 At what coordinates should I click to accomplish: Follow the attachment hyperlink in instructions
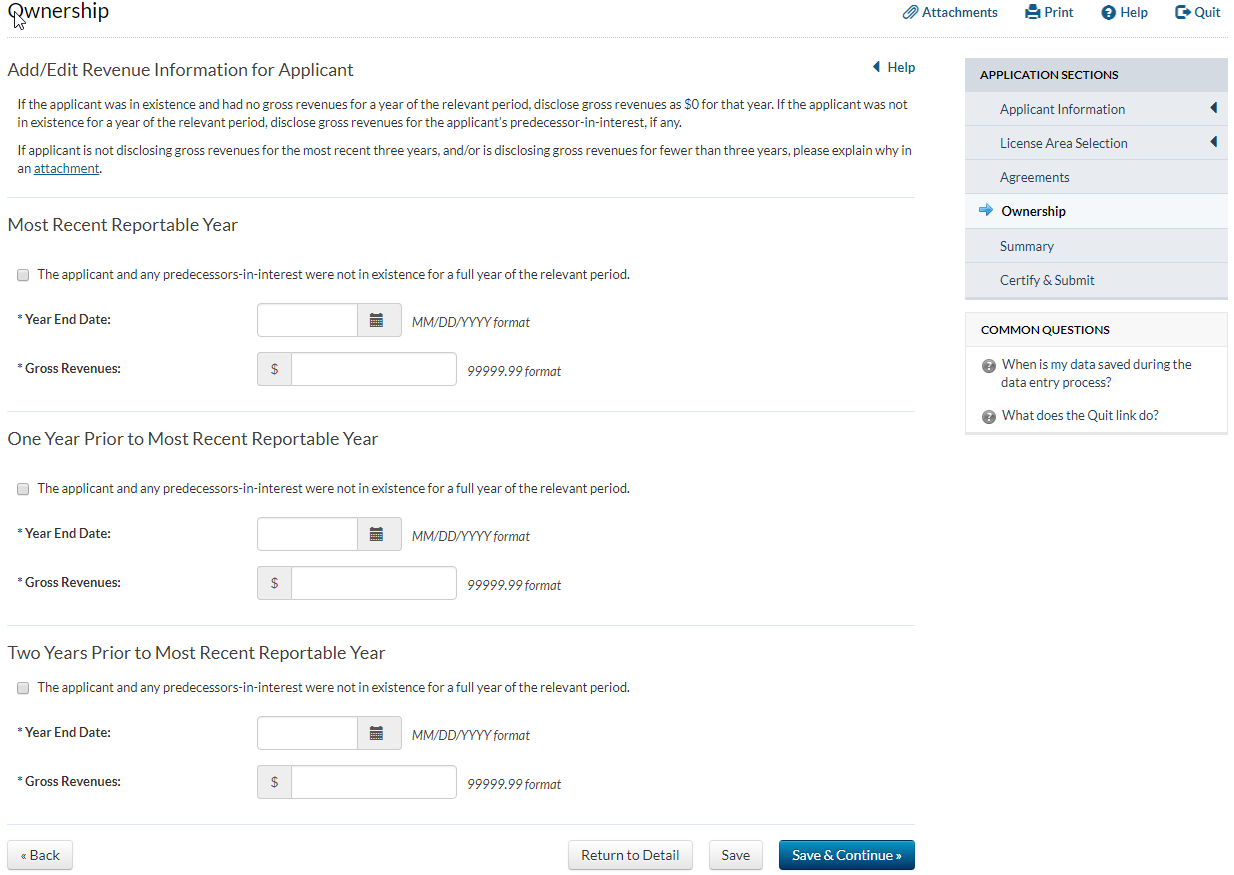[66, 169]
